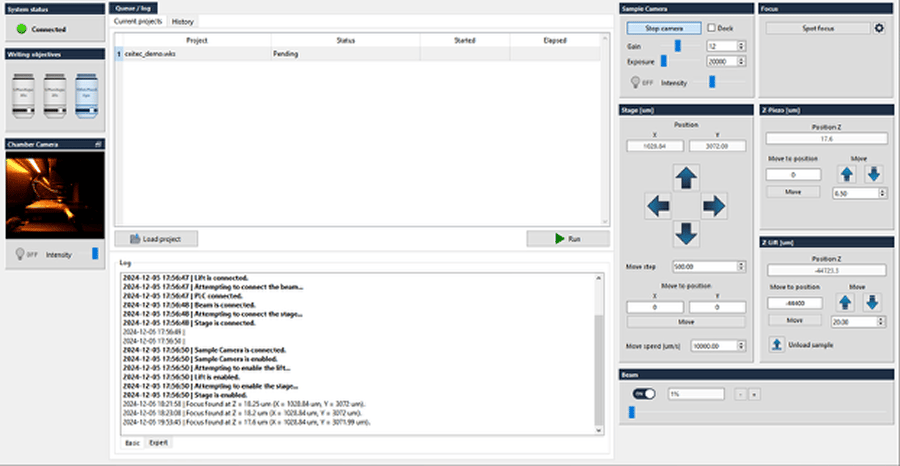
Task: Adjust Move speed value with its stepper
Action: 742,345
